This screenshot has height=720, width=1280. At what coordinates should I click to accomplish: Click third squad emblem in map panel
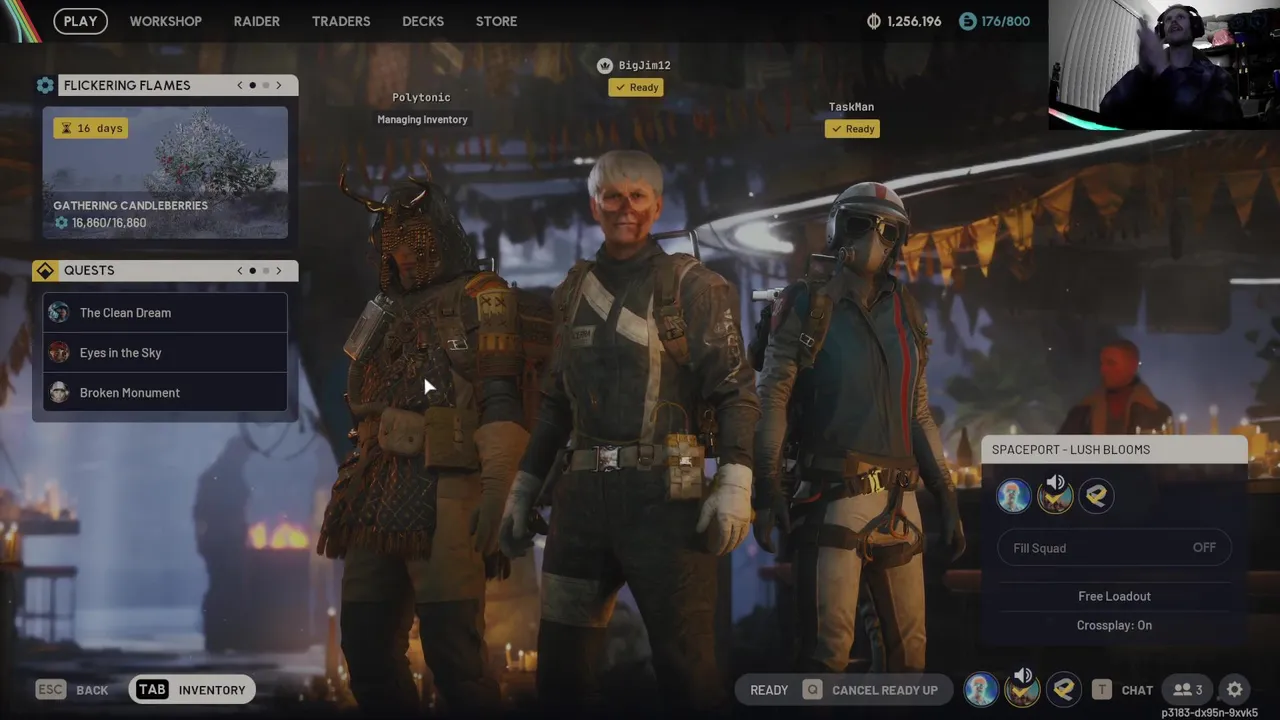coord(1096,495)
